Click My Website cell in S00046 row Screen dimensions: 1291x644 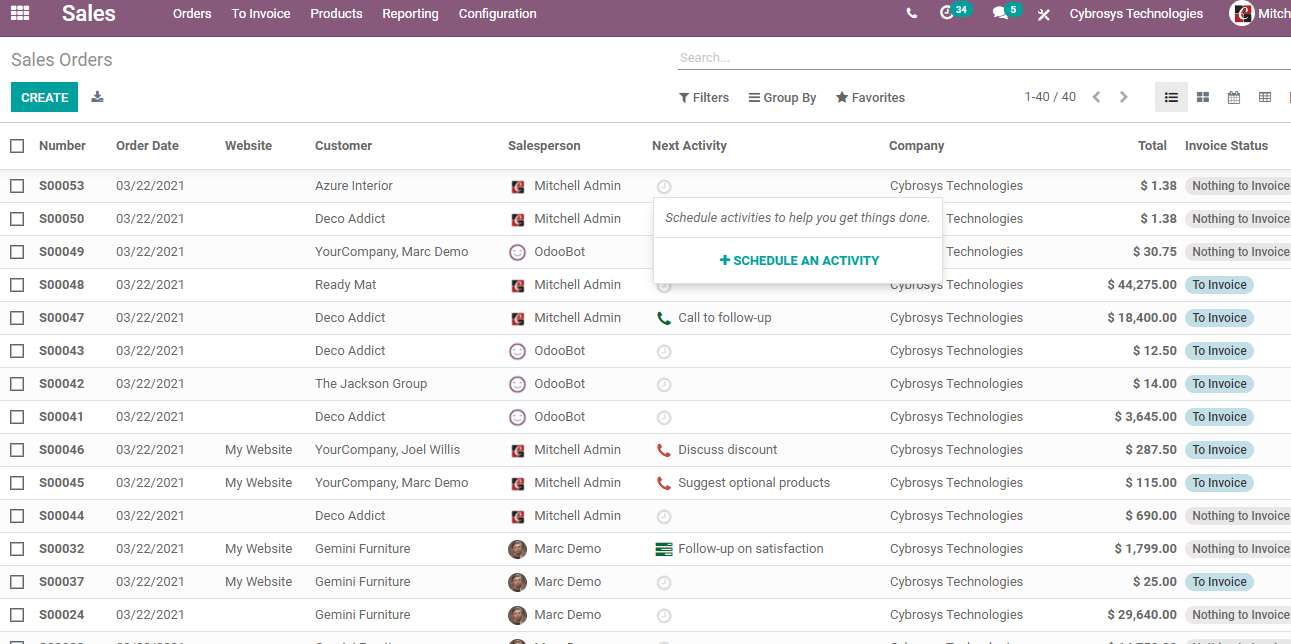click(259, 450)
